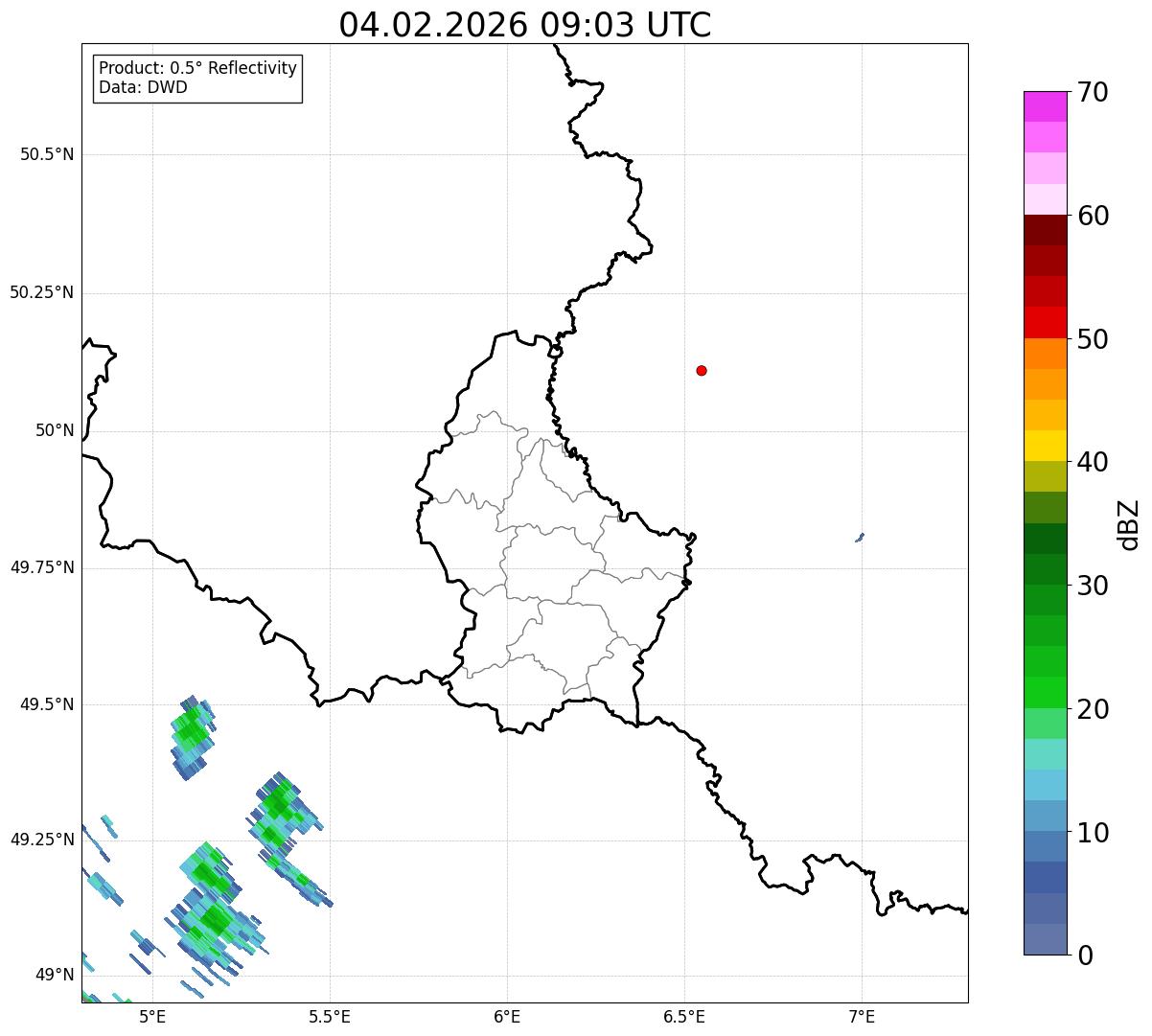
Task: Click the 50.5°N latitude label
Action: tap(47, 155)
